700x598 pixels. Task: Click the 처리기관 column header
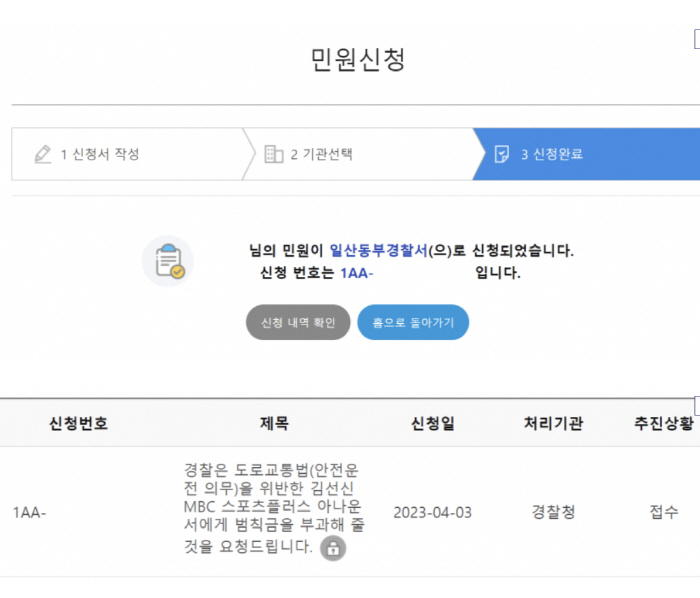point(554,423)
